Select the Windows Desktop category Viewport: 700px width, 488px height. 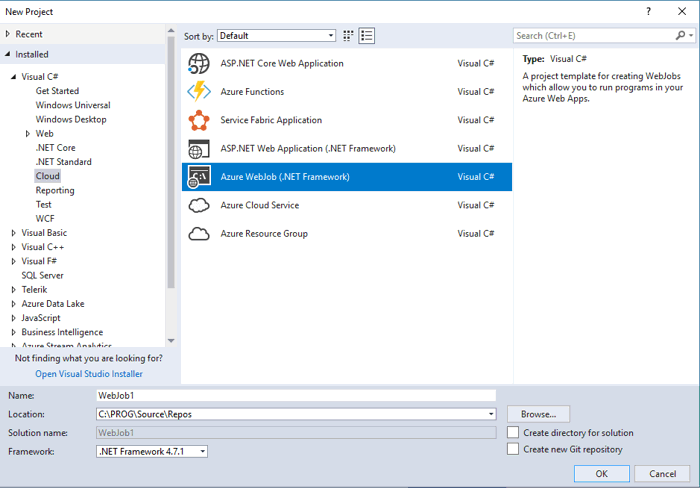pos(70,119)
